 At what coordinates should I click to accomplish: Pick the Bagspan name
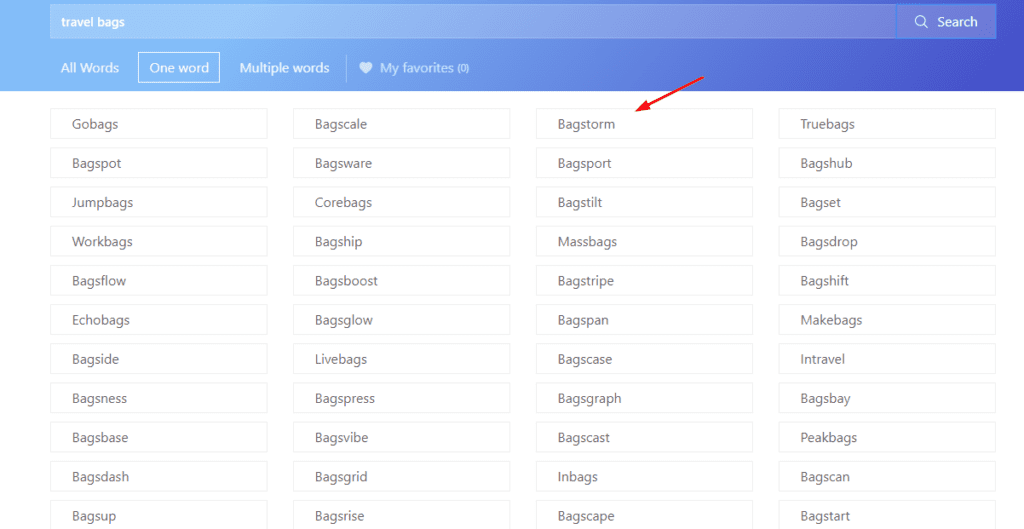pyautogui.click(x=645, y=319)
